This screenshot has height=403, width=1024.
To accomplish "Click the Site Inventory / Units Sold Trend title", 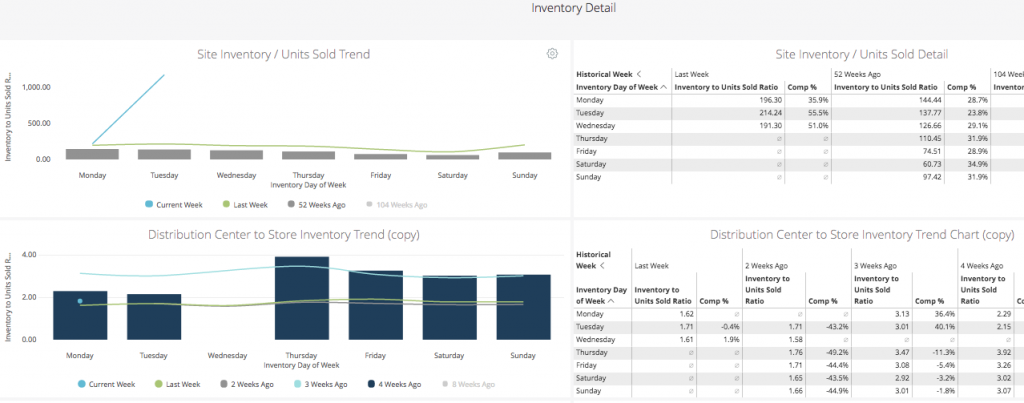I will tap(283, 54).
